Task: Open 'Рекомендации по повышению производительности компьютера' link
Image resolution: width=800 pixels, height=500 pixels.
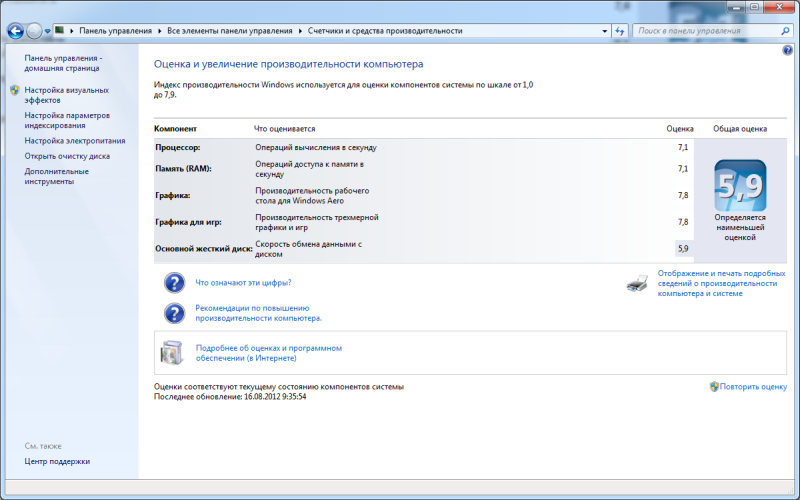Action: click(x=258, y=313)
